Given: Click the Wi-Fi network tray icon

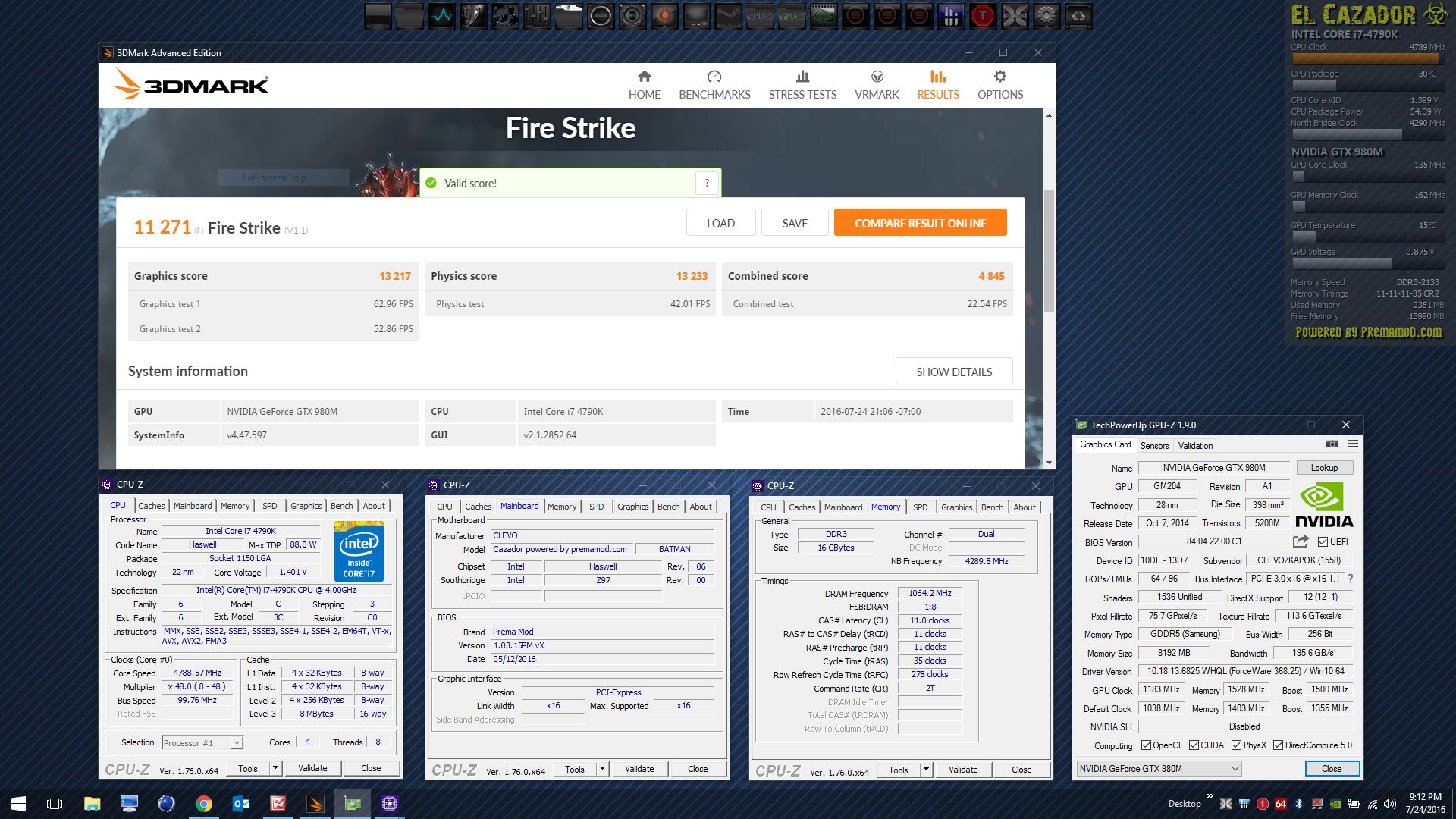Looking at the screenshot, I should (1372, 804).
